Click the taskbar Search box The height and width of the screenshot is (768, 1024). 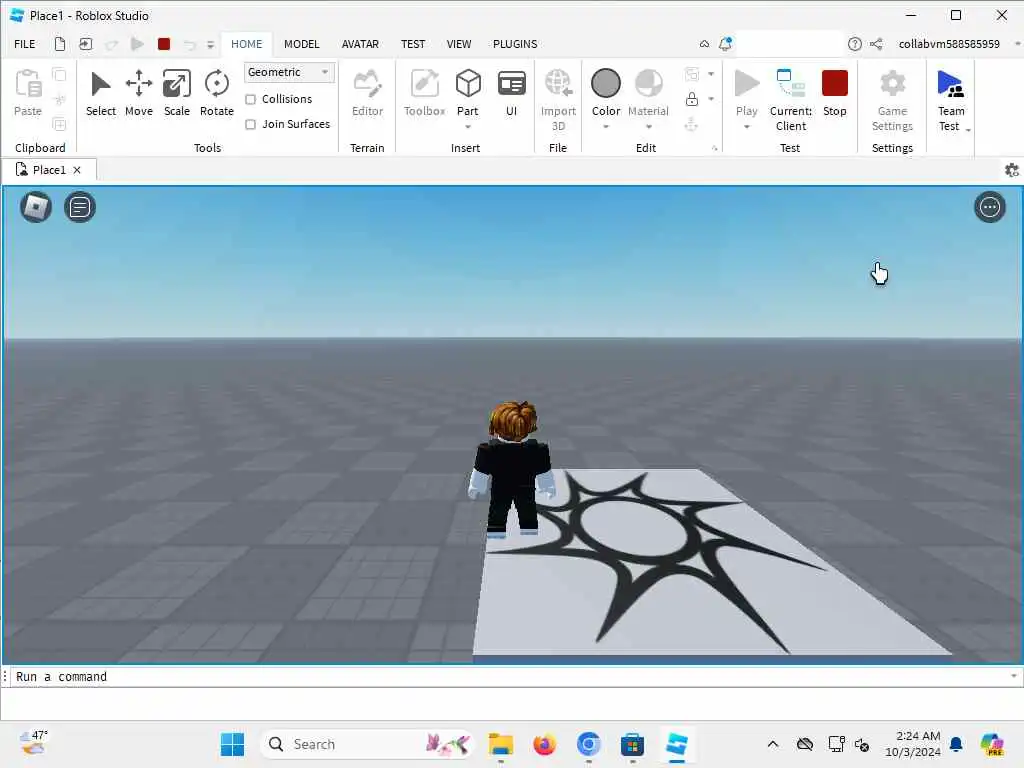[366, 744]
